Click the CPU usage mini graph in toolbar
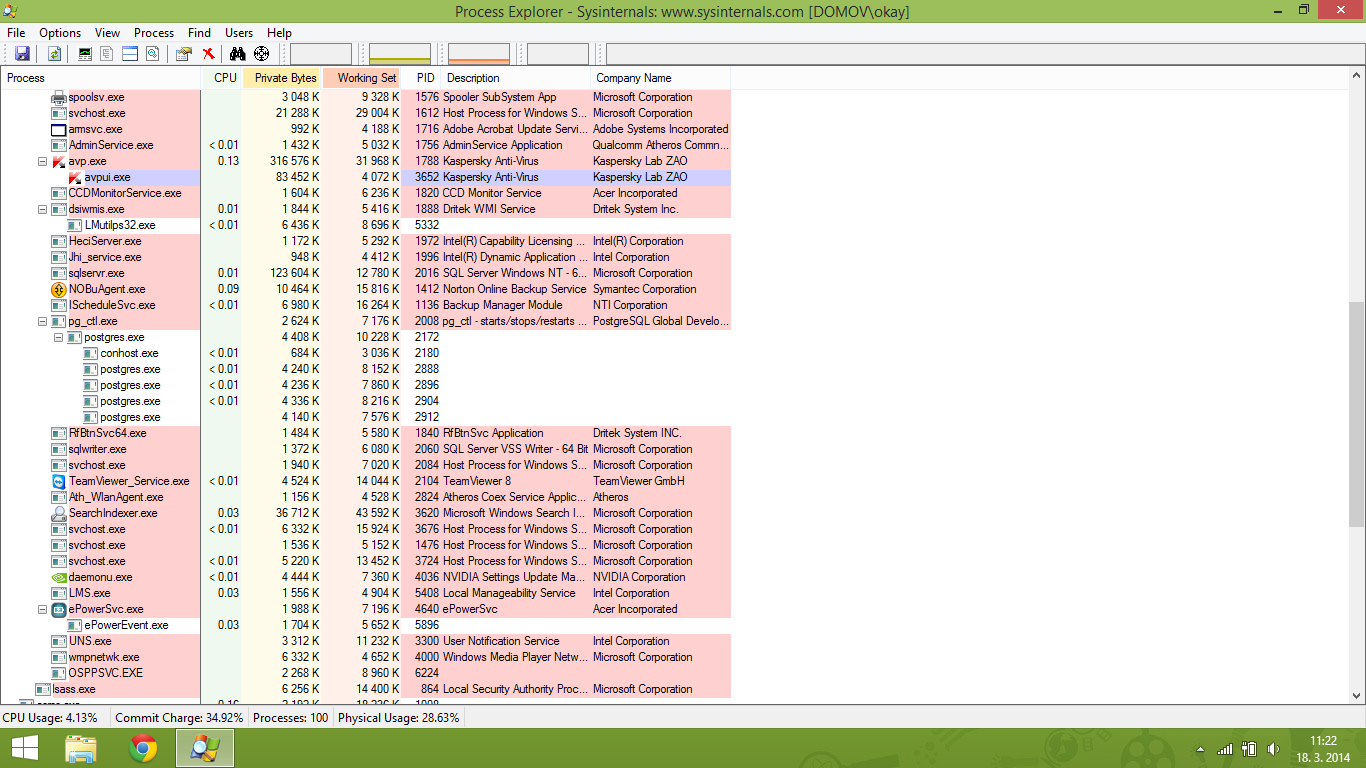 tap(321, 54)
